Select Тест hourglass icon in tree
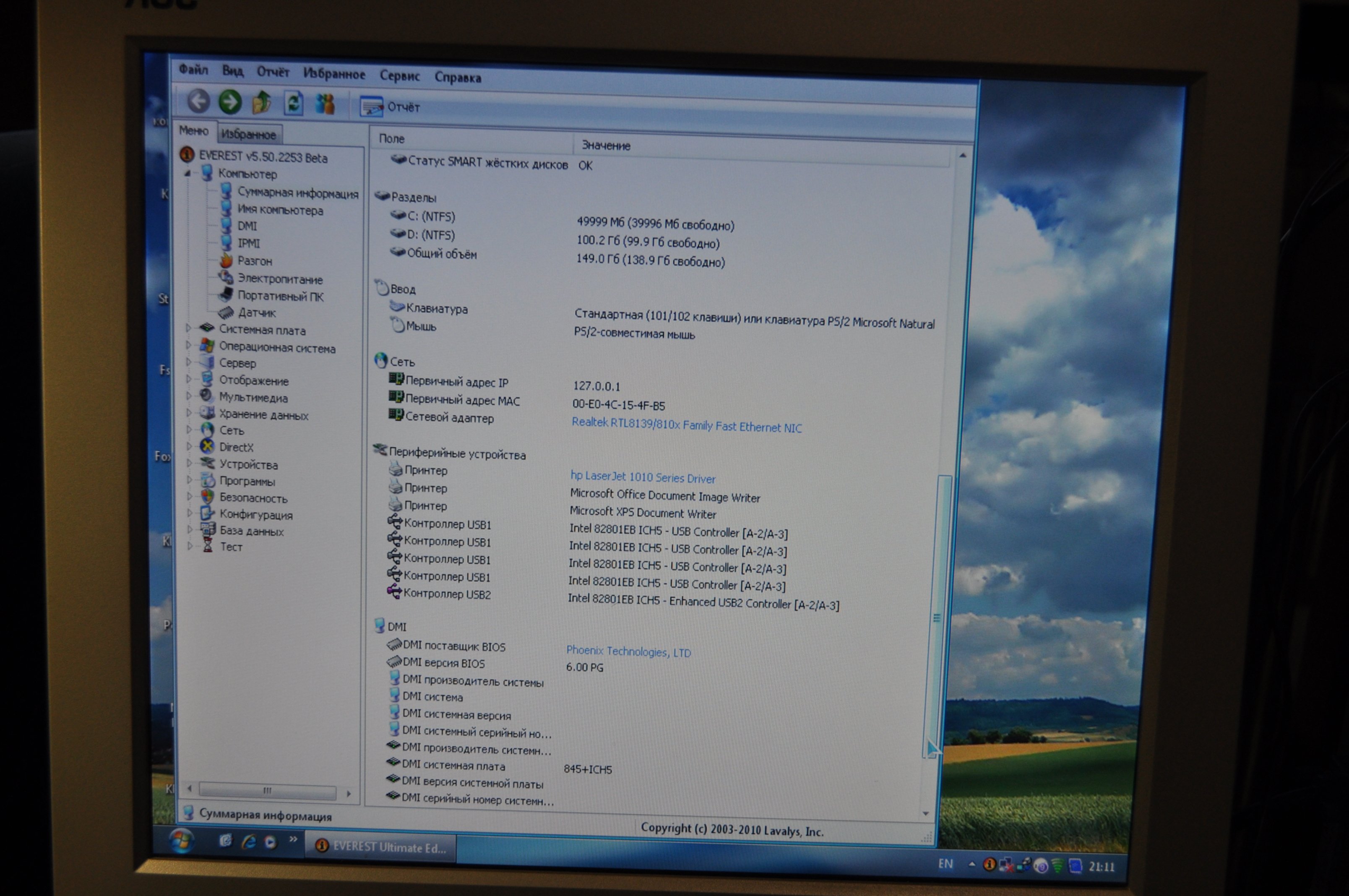 click(208, 546)
